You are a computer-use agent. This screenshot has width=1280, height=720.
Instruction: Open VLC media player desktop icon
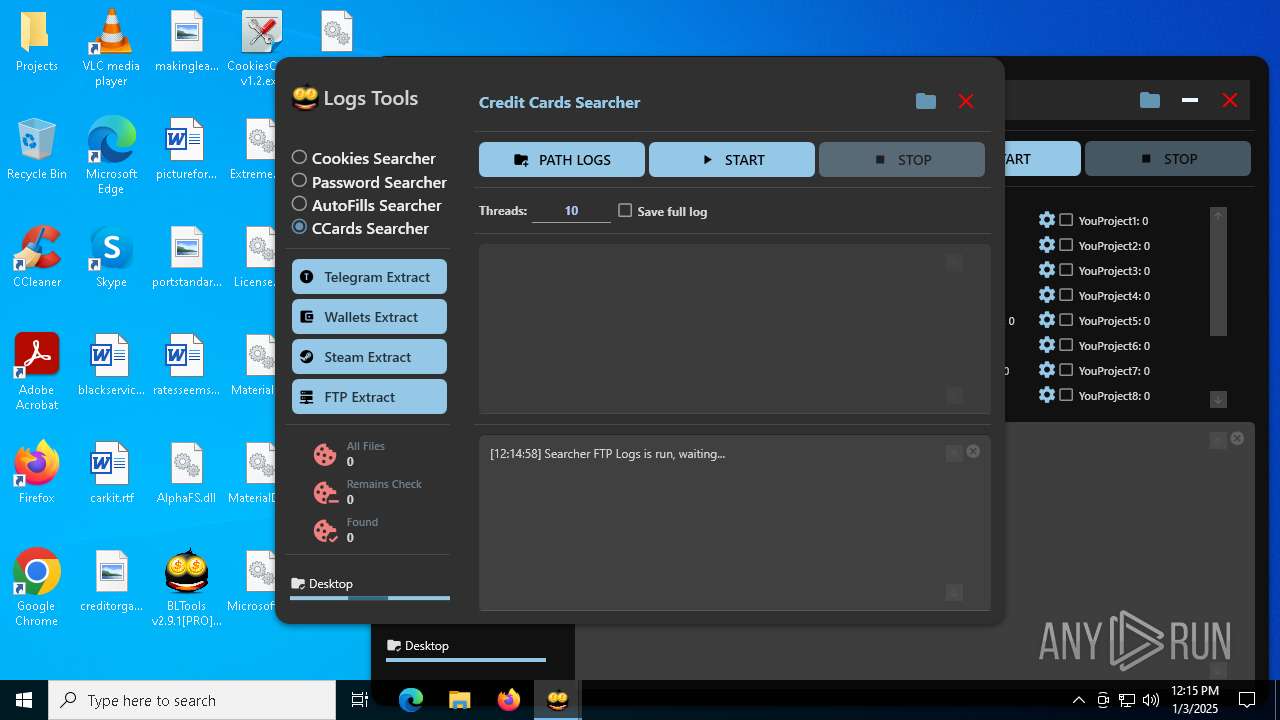[111, 48]
